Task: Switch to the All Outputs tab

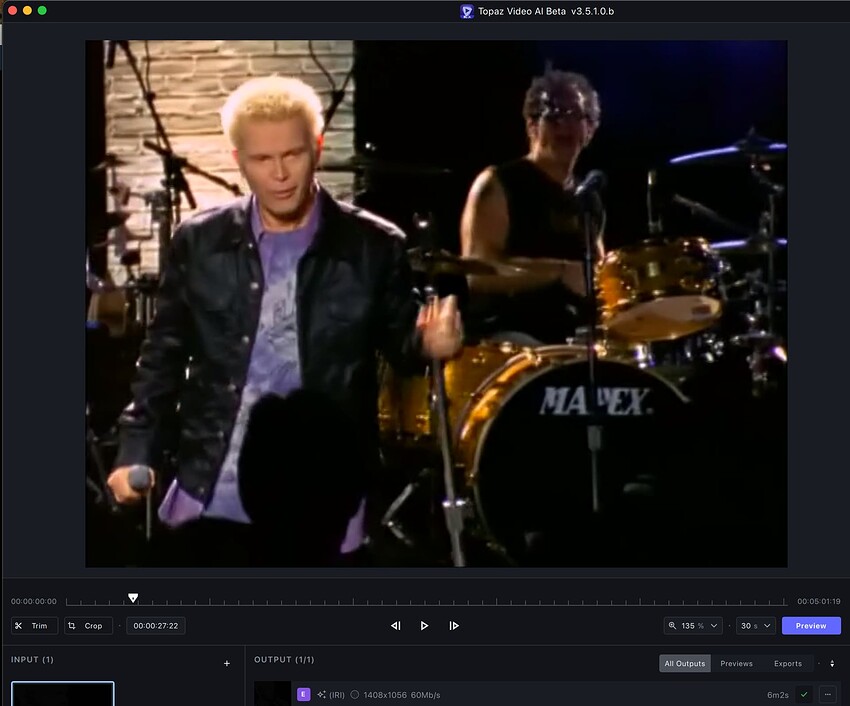Action: (685, 663)
